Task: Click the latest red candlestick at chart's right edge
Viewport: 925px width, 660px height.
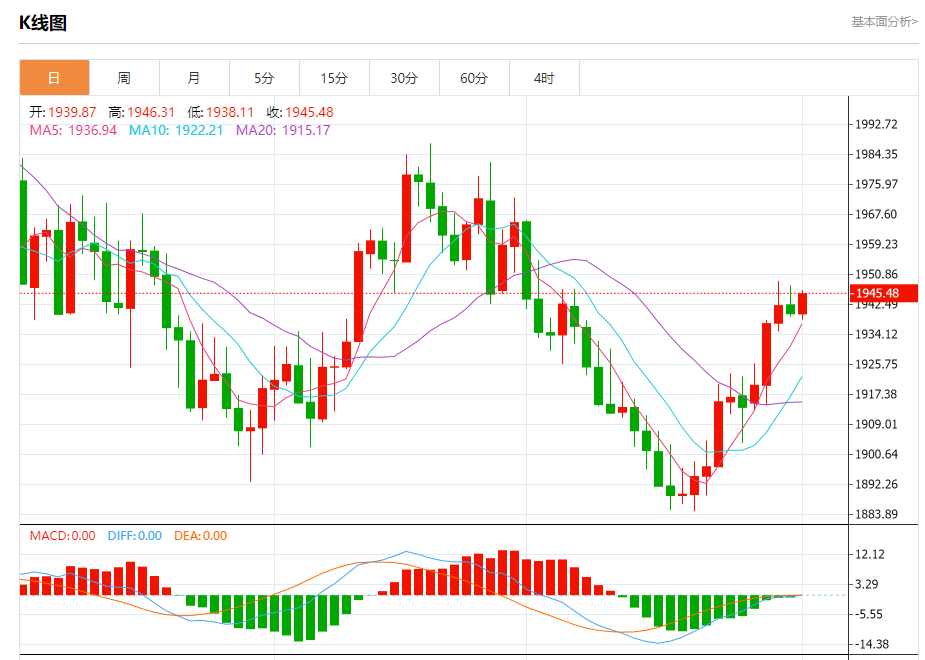Action: coord(802,304)
